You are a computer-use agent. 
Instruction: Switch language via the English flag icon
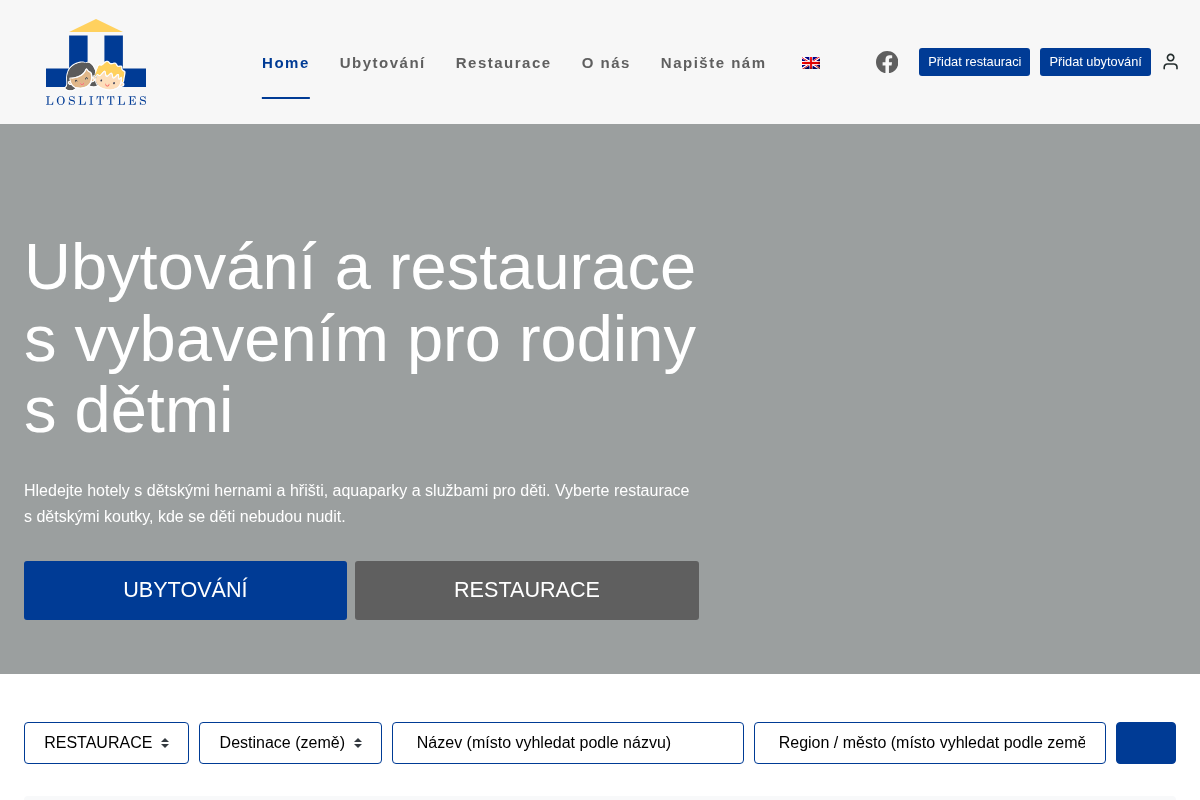coord(811,63)
